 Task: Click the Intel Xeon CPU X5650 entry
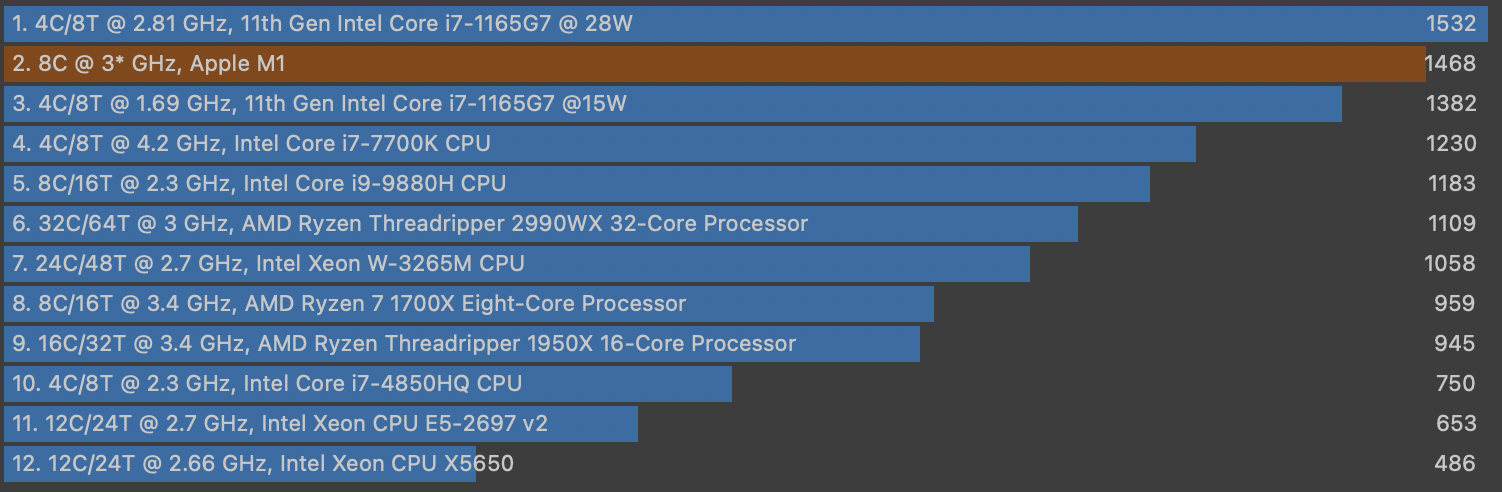click(264, 463)
